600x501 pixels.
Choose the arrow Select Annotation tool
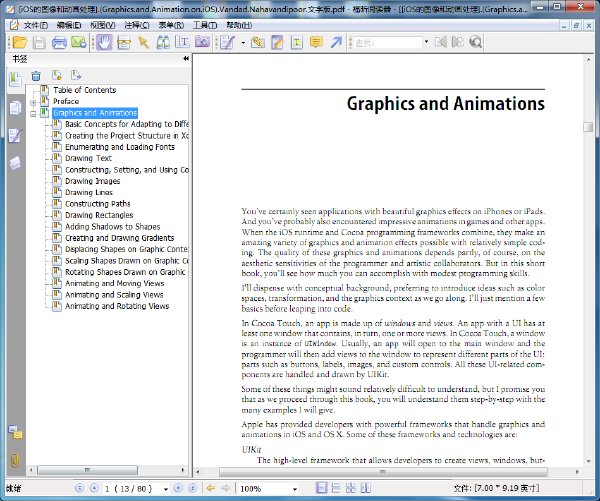coord(144,42)
